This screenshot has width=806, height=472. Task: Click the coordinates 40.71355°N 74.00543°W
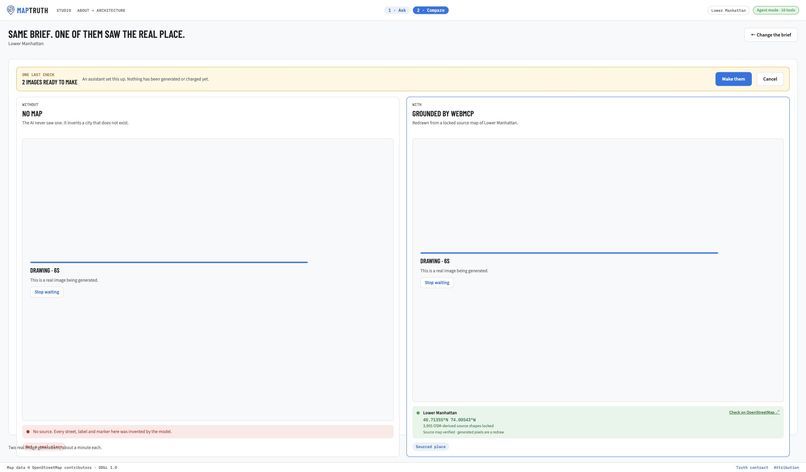(x=449, y=420)
